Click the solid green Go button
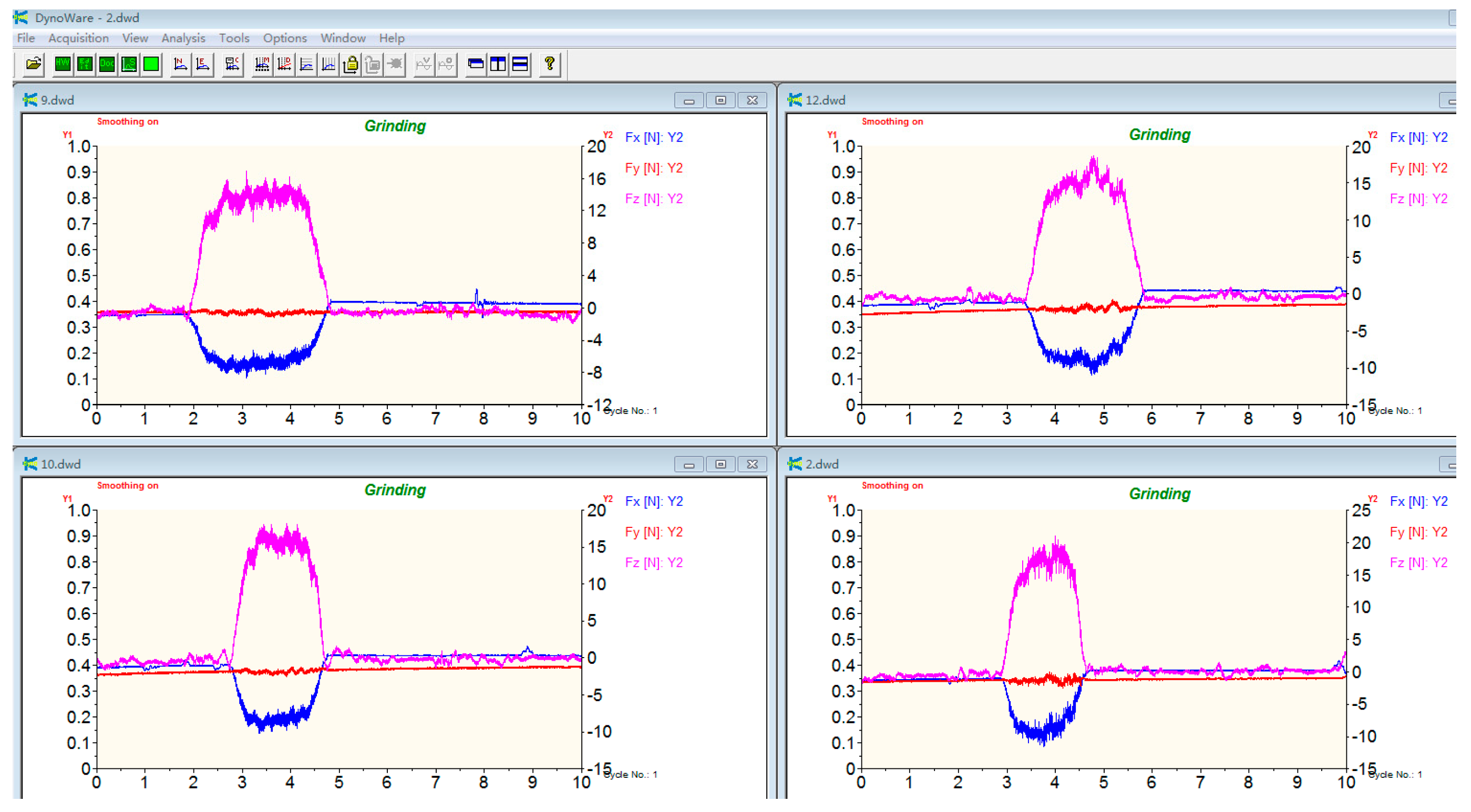1471x812 pixels. point(151,64)
